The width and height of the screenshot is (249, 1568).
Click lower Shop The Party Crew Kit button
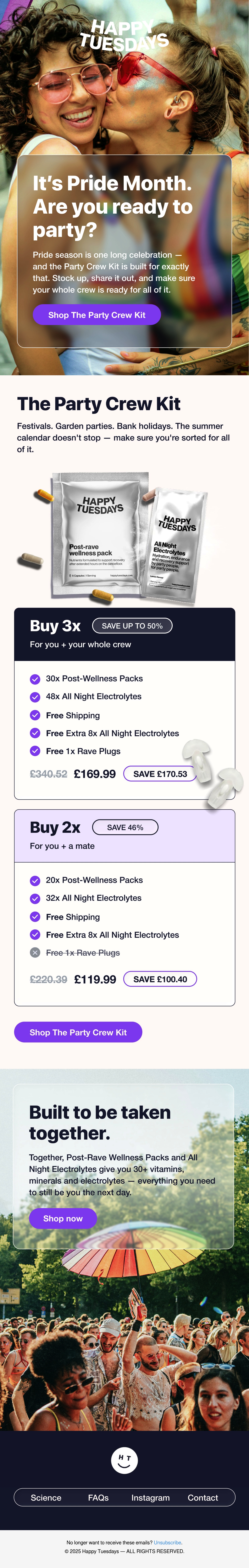(78, 1032)
